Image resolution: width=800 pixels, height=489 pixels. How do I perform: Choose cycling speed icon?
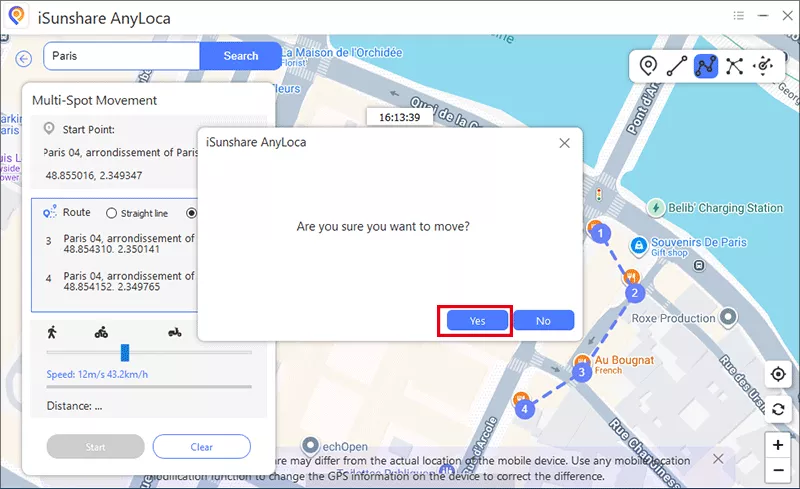101,333
